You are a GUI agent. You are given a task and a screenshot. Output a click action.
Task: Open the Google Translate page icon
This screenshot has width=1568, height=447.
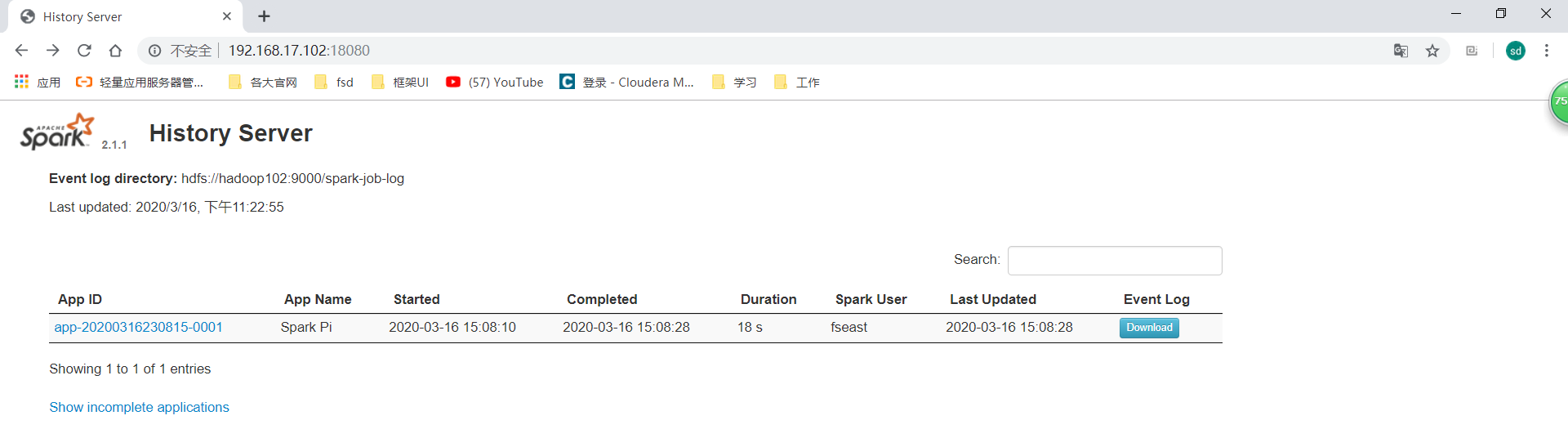(1401, 51)
